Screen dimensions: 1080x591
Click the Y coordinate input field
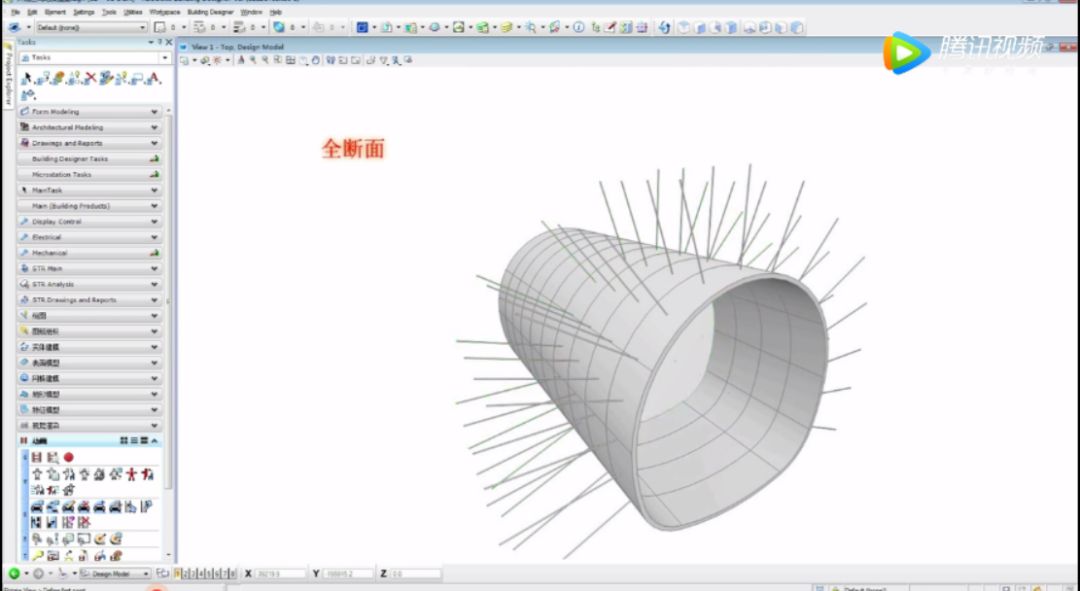pyautogui.click(x=348, y=573)
